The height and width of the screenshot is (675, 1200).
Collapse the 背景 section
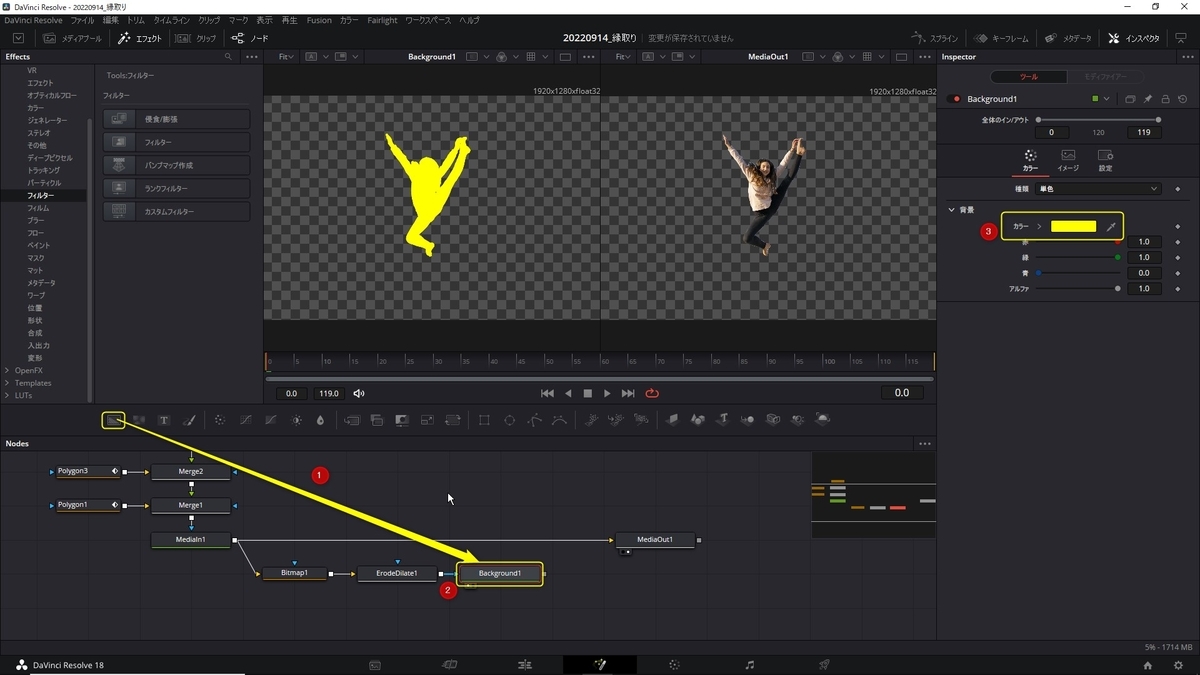click(x=952, y=210)
